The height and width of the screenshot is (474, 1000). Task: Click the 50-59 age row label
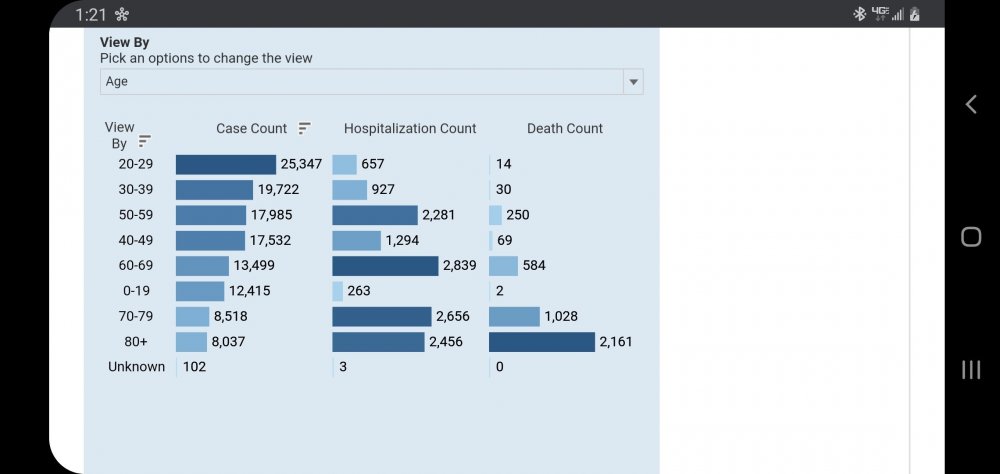tap(136, 215)
